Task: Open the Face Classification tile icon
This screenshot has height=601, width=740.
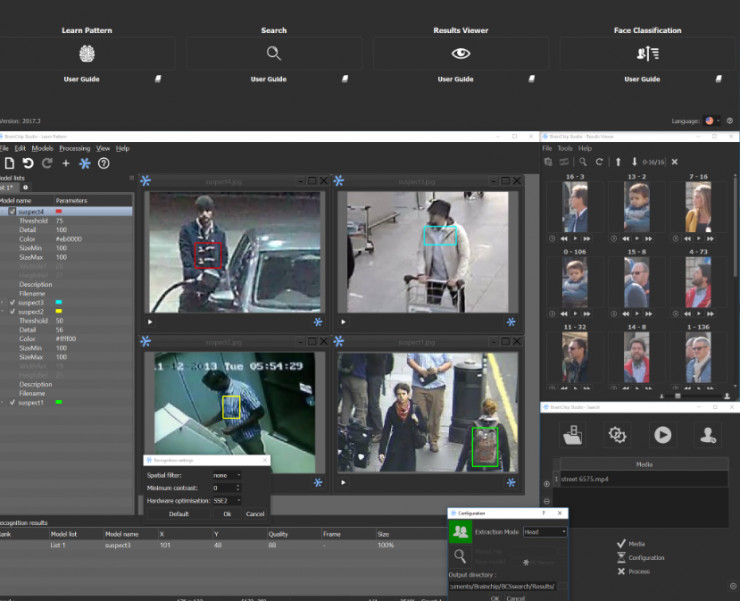Action: pyautogui.click(x=647, y=54)
